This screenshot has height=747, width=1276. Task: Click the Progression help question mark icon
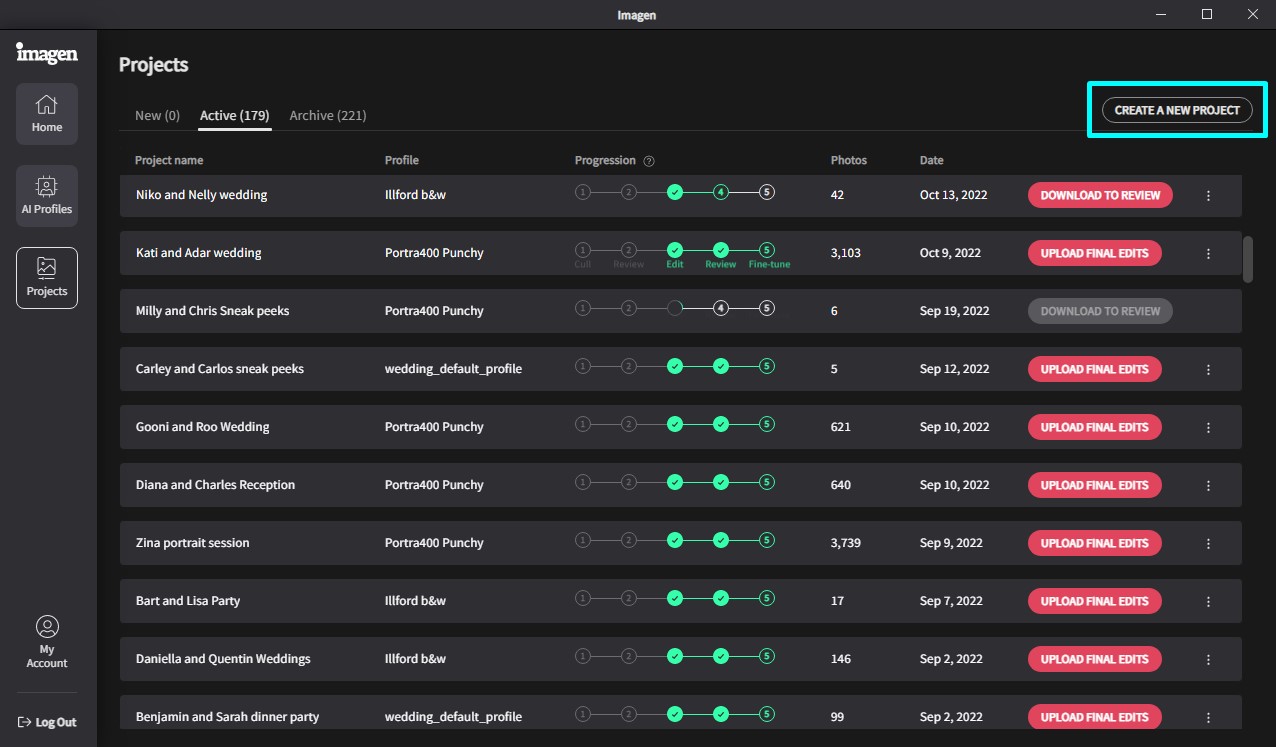[649, 161]
